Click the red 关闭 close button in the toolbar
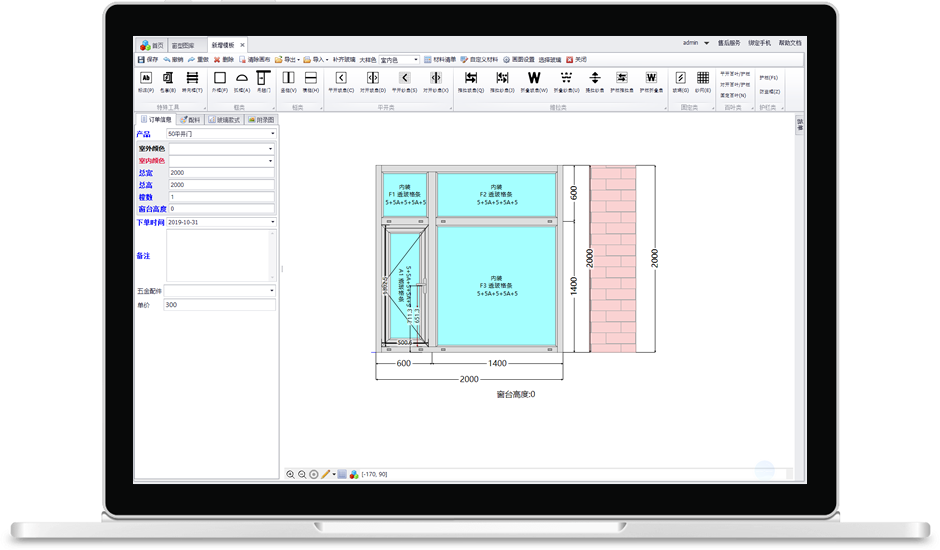 pyautogui.click(x=577, y=60)
